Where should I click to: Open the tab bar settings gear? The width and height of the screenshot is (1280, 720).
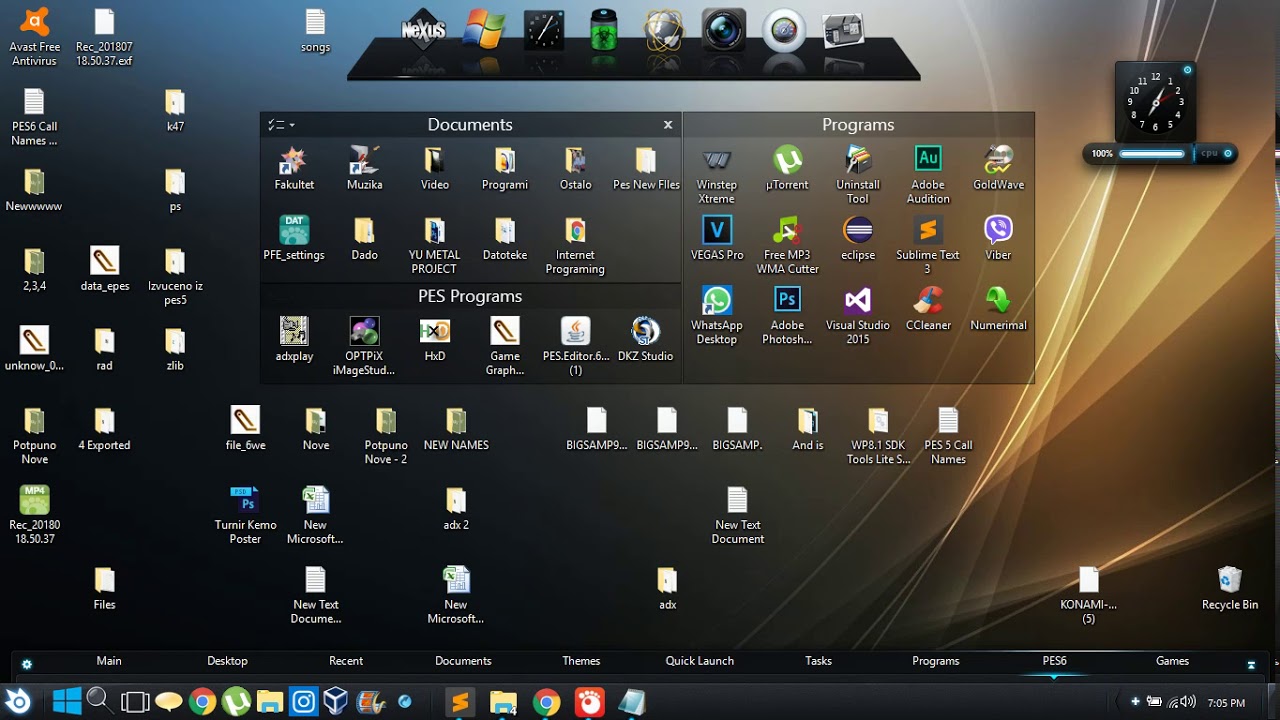(27, 664)
